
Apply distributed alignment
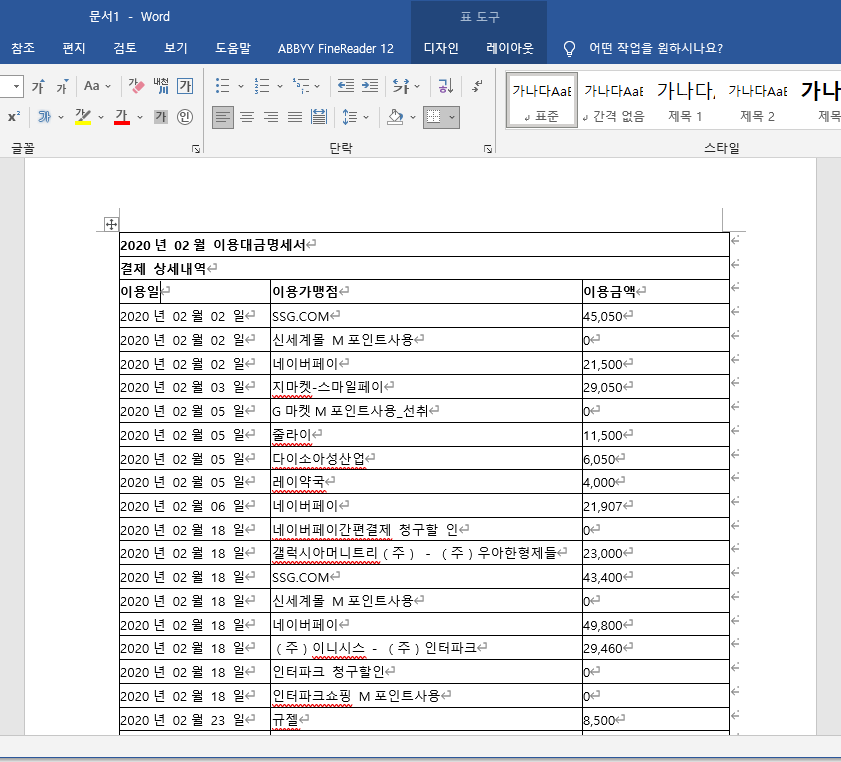pyautogui.click(x=319, y=117)
